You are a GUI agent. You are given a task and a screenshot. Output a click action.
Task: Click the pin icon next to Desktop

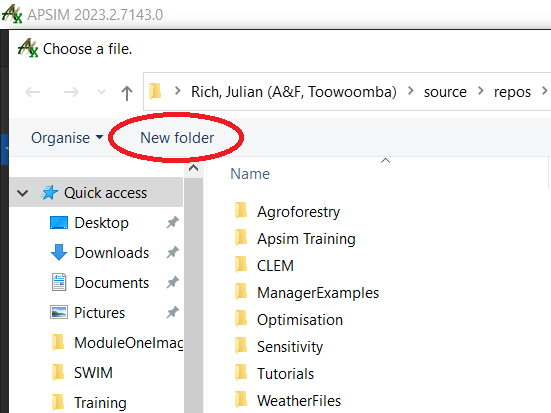[173, 222]
